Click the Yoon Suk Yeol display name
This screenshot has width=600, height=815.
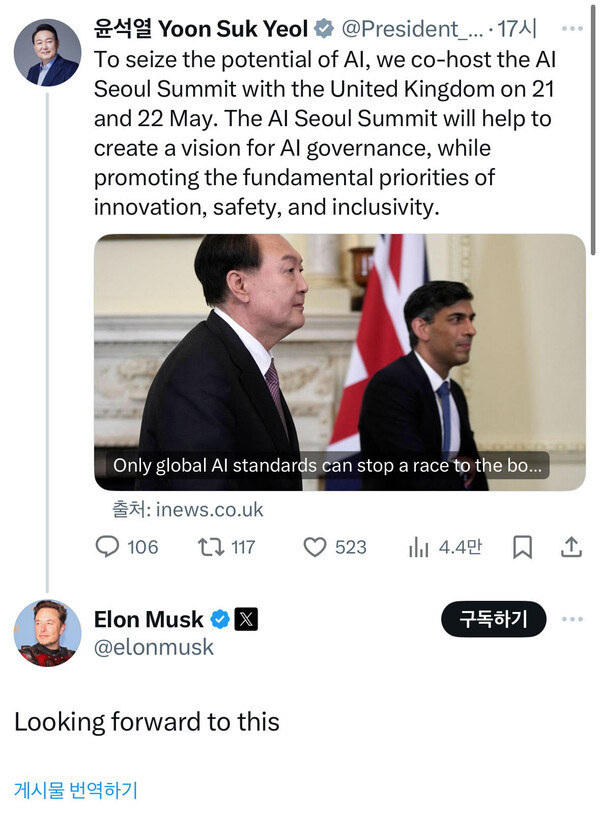pyautogui.click(x=200, y=28)
